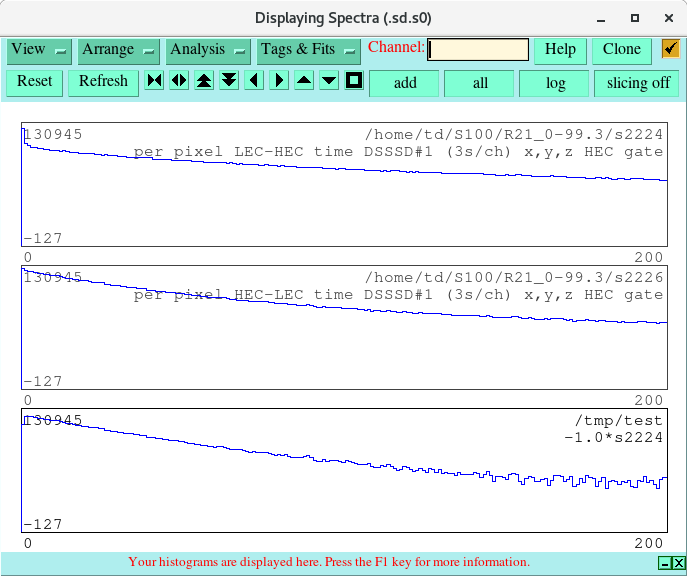The image size is (687, 576).
Task: Open the Analysis menu
Action: coord(208,50)
